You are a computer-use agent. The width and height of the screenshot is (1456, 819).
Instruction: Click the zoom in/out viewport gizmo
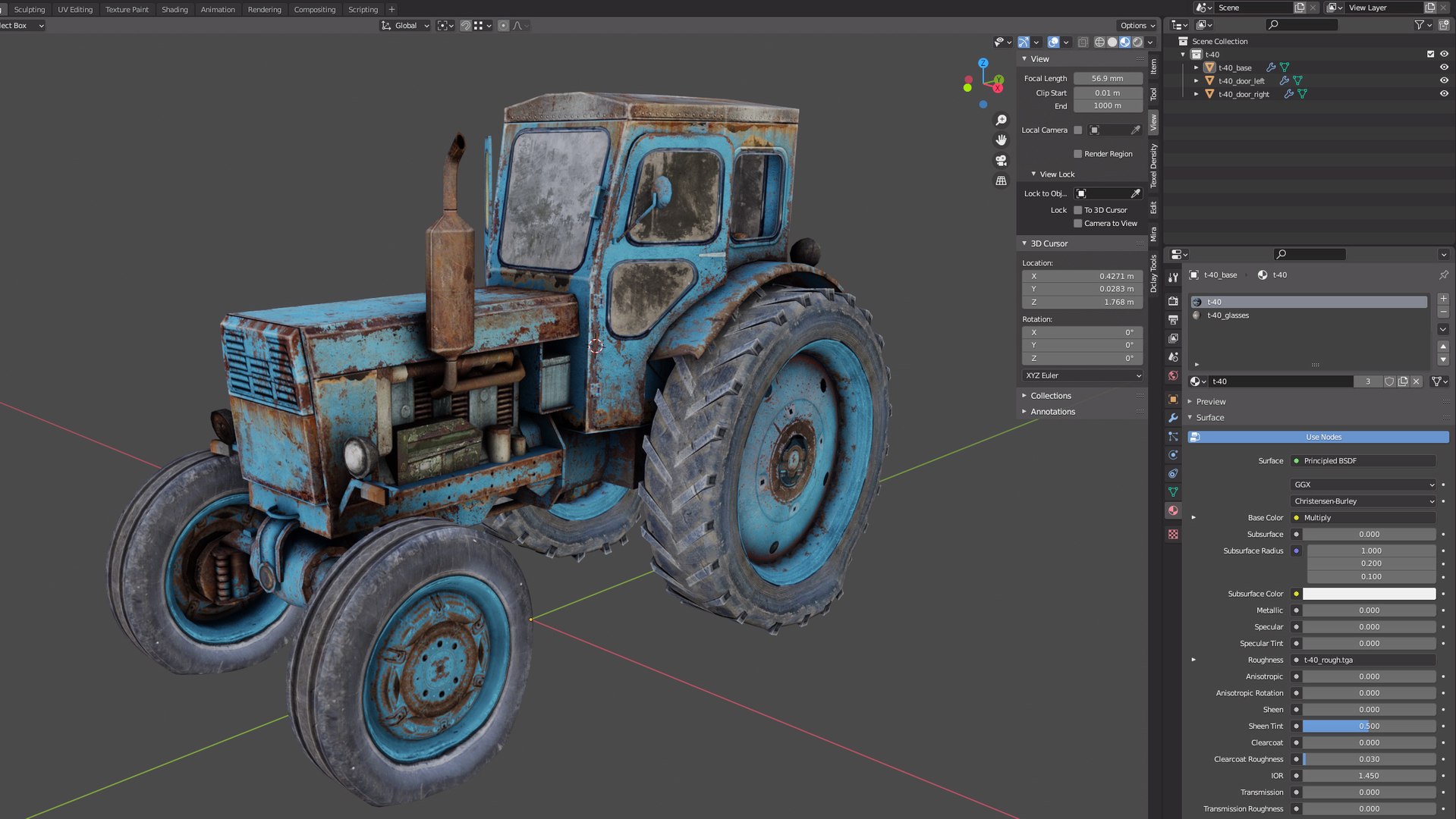pyautogui.click(x=1002, y=120)
